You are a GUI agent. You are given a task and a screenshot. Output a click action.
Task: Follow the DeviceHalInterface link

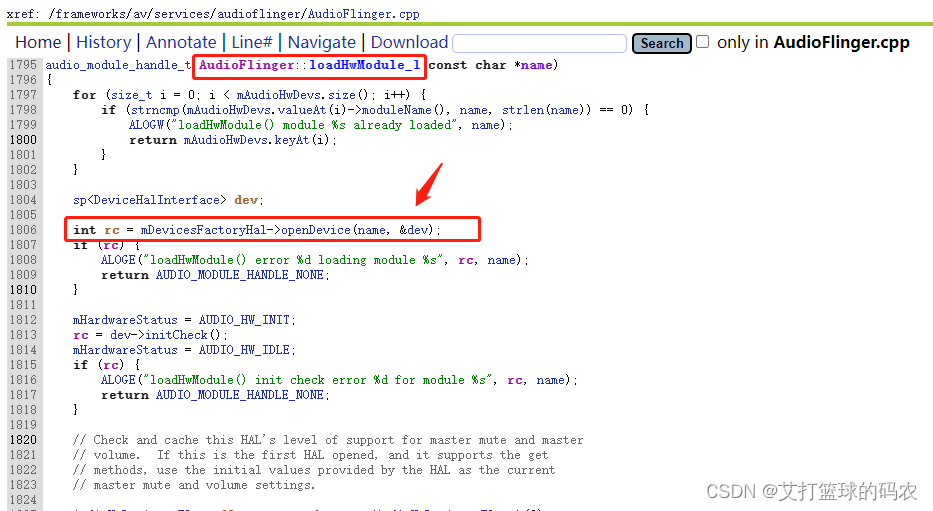point(156,200)
